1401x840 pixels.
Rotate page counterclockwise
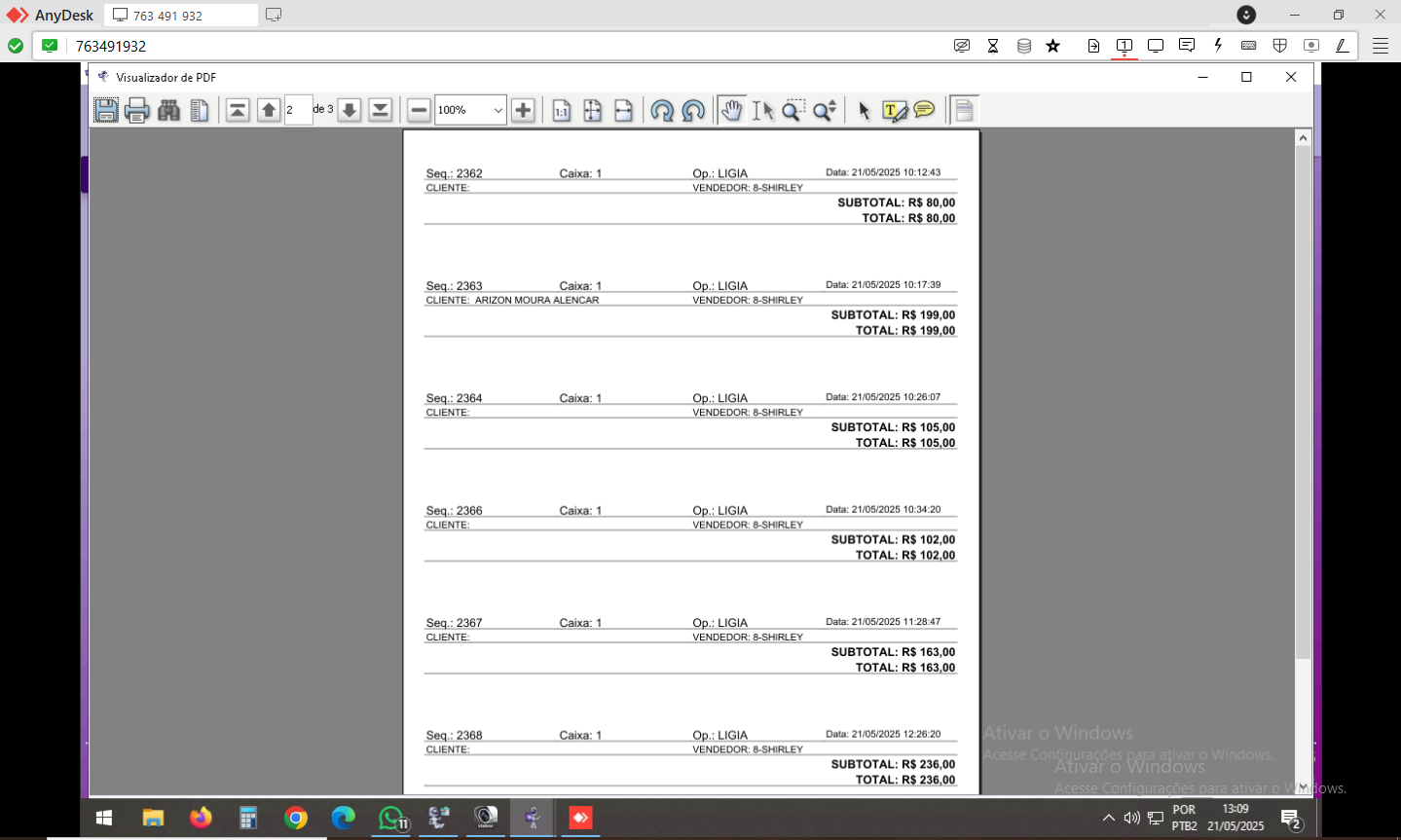tap(693, 110)
